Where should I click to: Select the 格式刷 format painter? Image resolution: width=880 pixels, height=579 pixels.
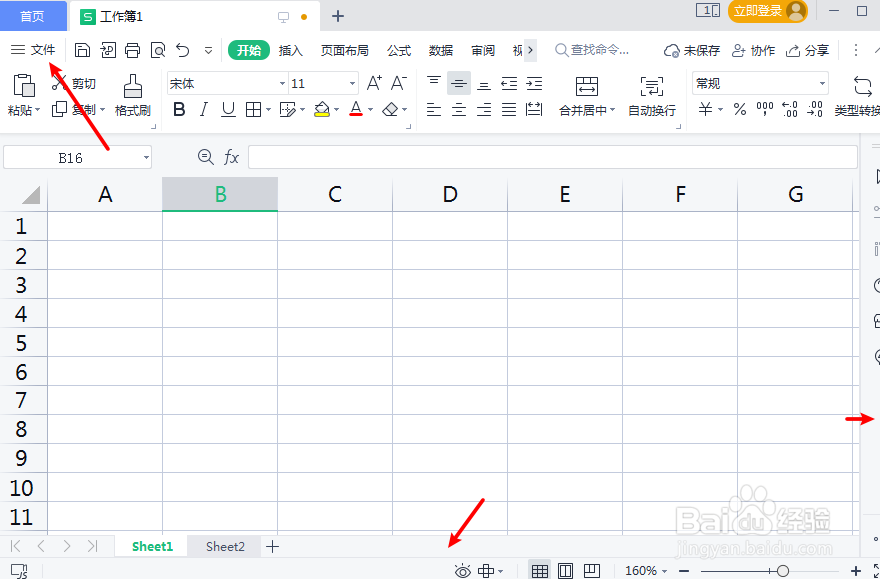coord(132,95)
